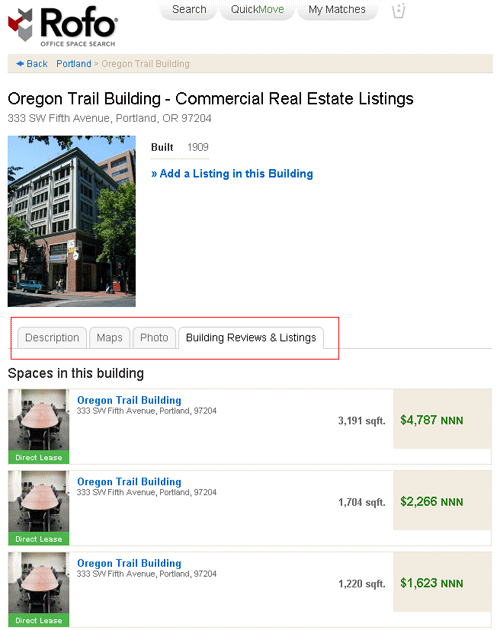The image size is (500, 630).
Task: Click thumbnail of the $2,266 NNN listing
Action: pos(39,508)
